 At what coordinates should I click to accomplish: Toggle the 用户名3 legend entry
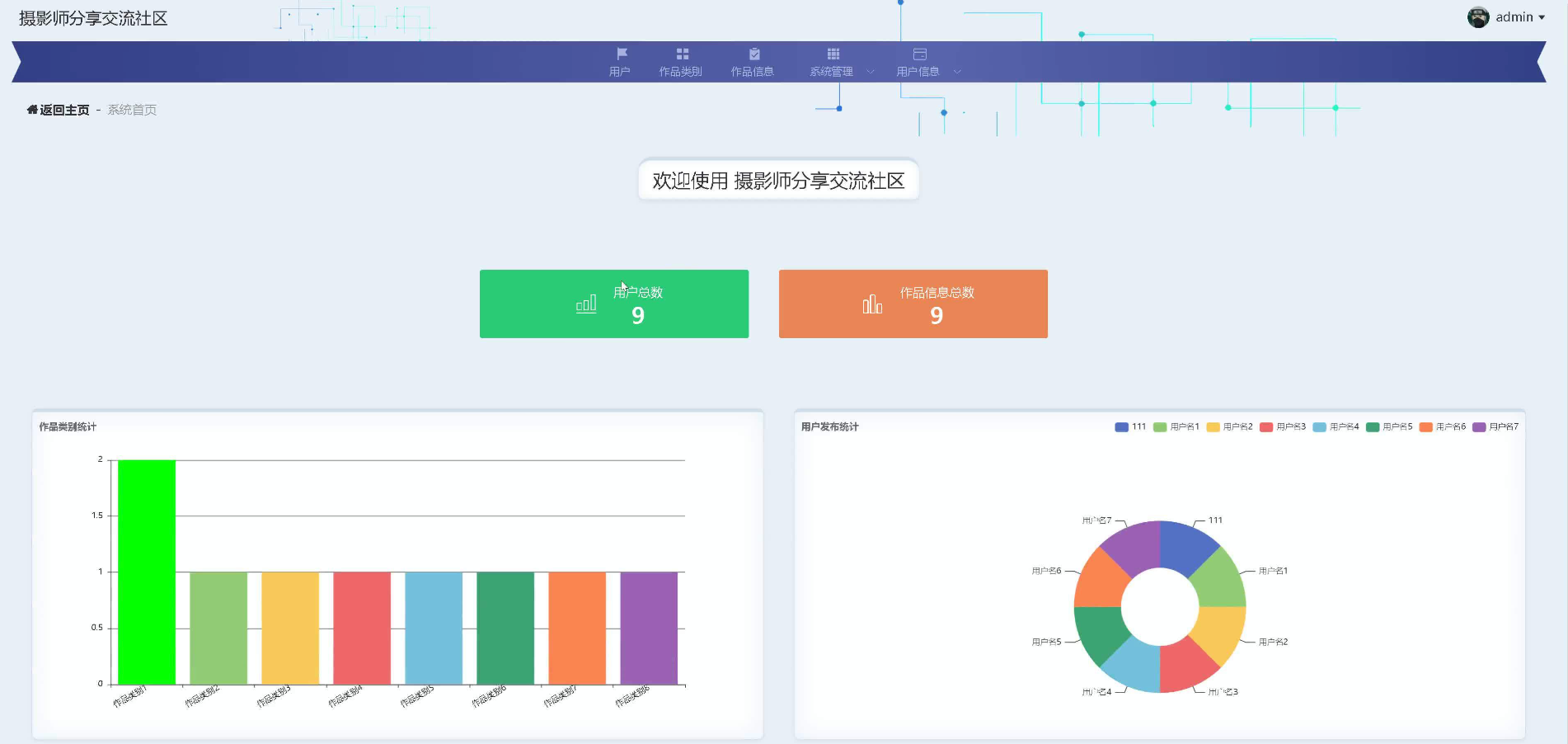1283,426
